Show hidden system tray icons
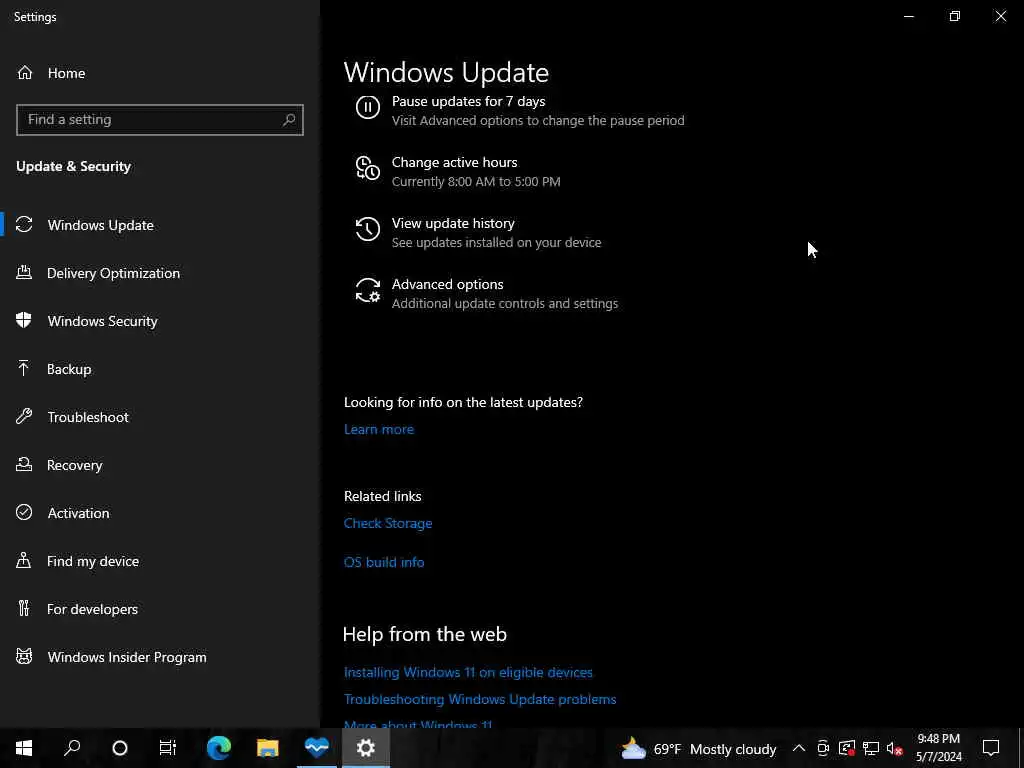 coord(799,748)
